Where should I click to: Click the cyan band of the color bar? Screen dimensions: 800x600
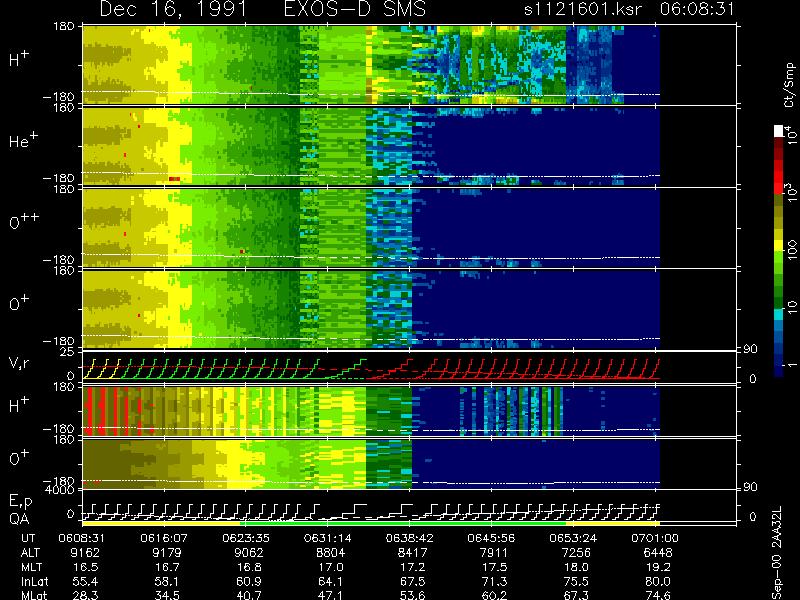coord(779,314)
